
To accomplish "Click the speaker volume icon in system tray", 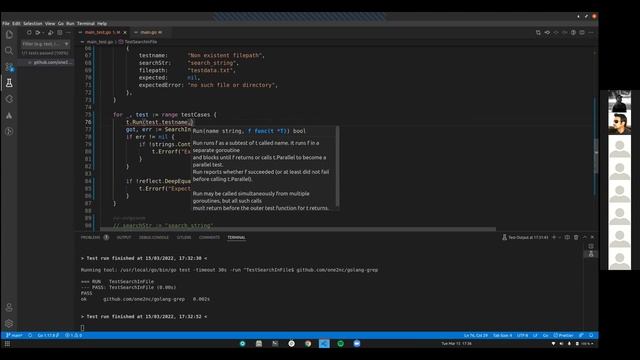I will tap(561, 344).
